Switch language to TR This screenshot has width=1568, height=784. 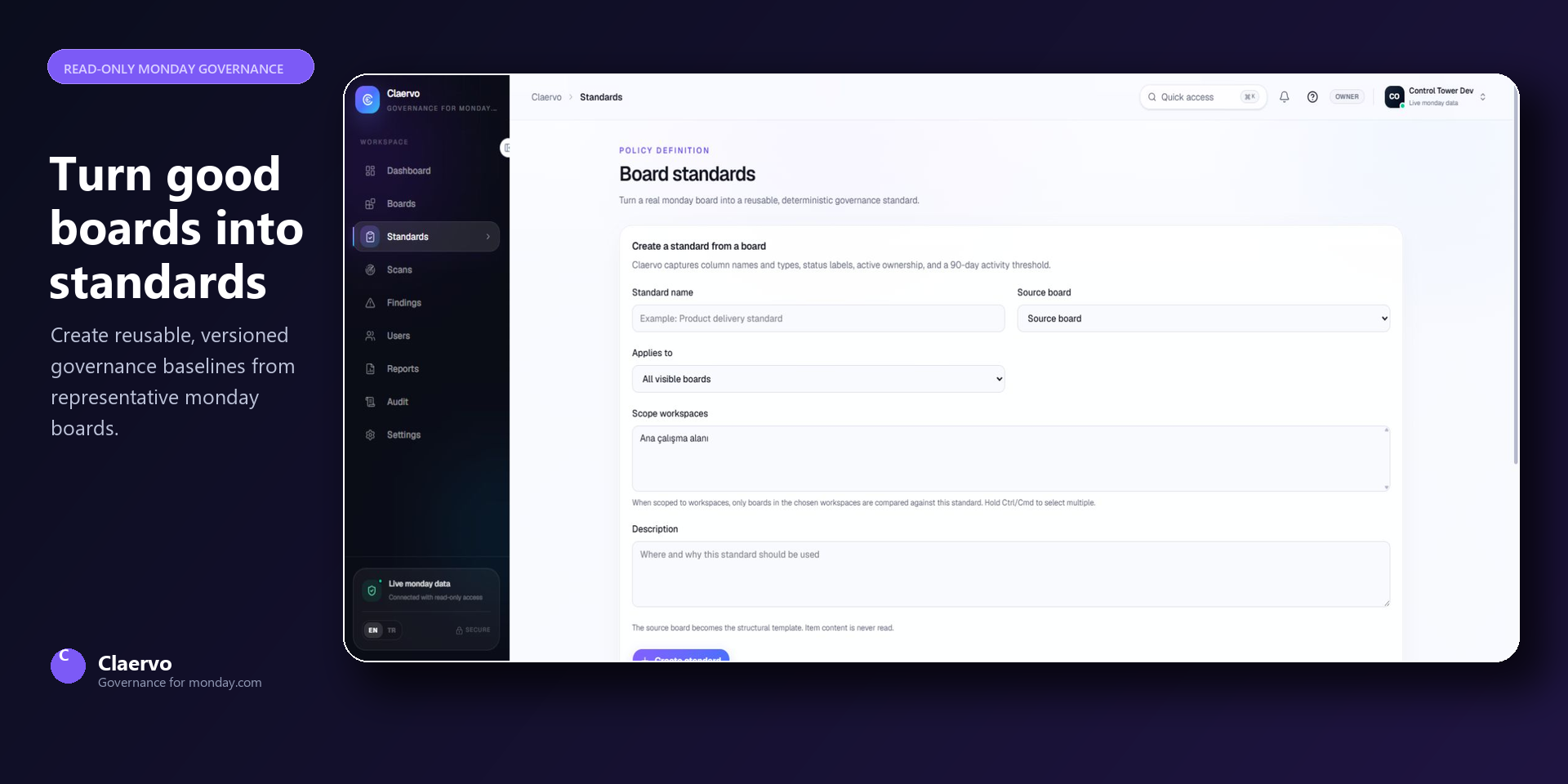coord(392,630)
